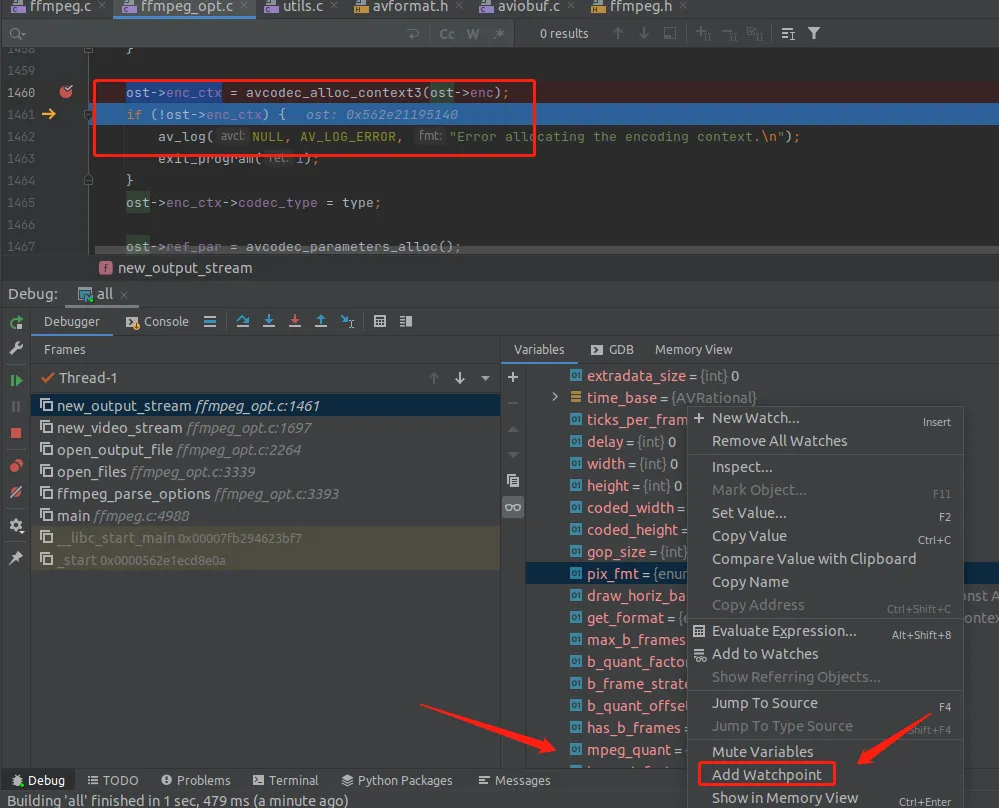
Task: Click the Resume Program green play icon
Action: 17,380
